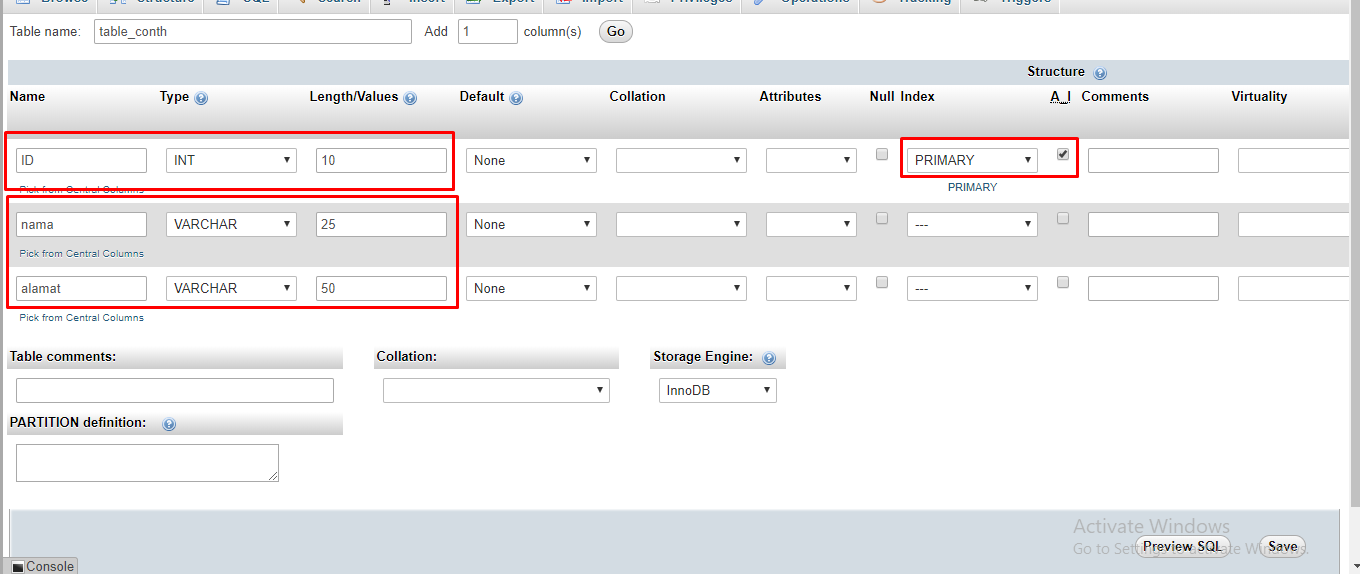Screen dimensions: 1360x574
Task: Open Collation dropdown in the alamat row
Action: tap(681, 288)
